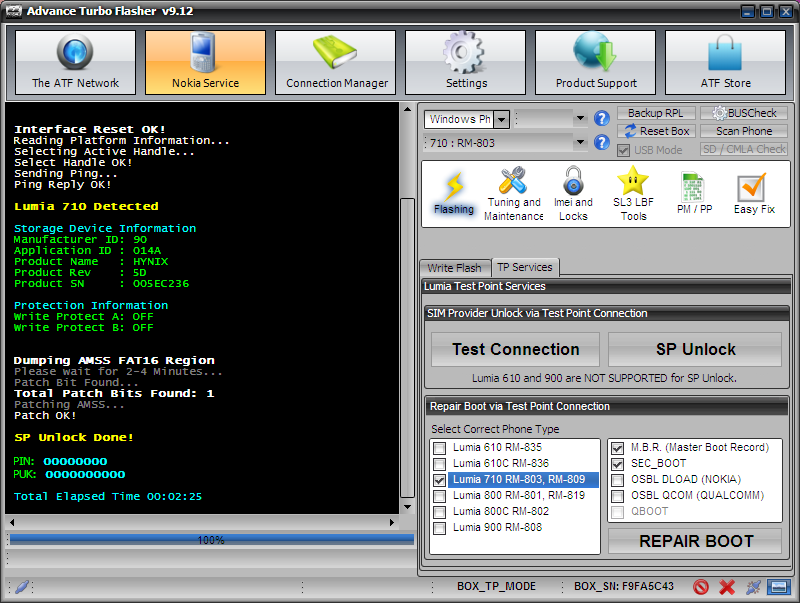Check Lumia 900 RM-808
Screen dimensions: 800x603
pos(439,528)
